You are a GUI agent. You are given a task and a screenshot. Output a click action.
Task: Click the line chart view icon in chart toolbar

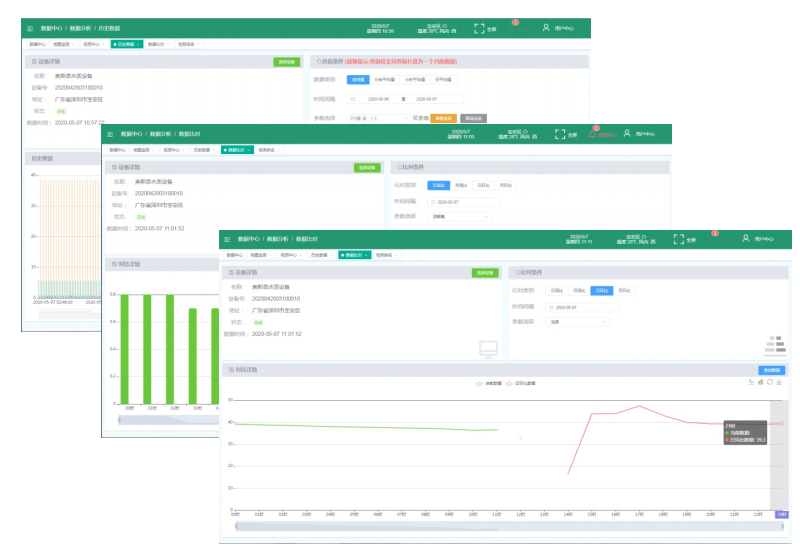pyautogui.click(x=750, y=382)
